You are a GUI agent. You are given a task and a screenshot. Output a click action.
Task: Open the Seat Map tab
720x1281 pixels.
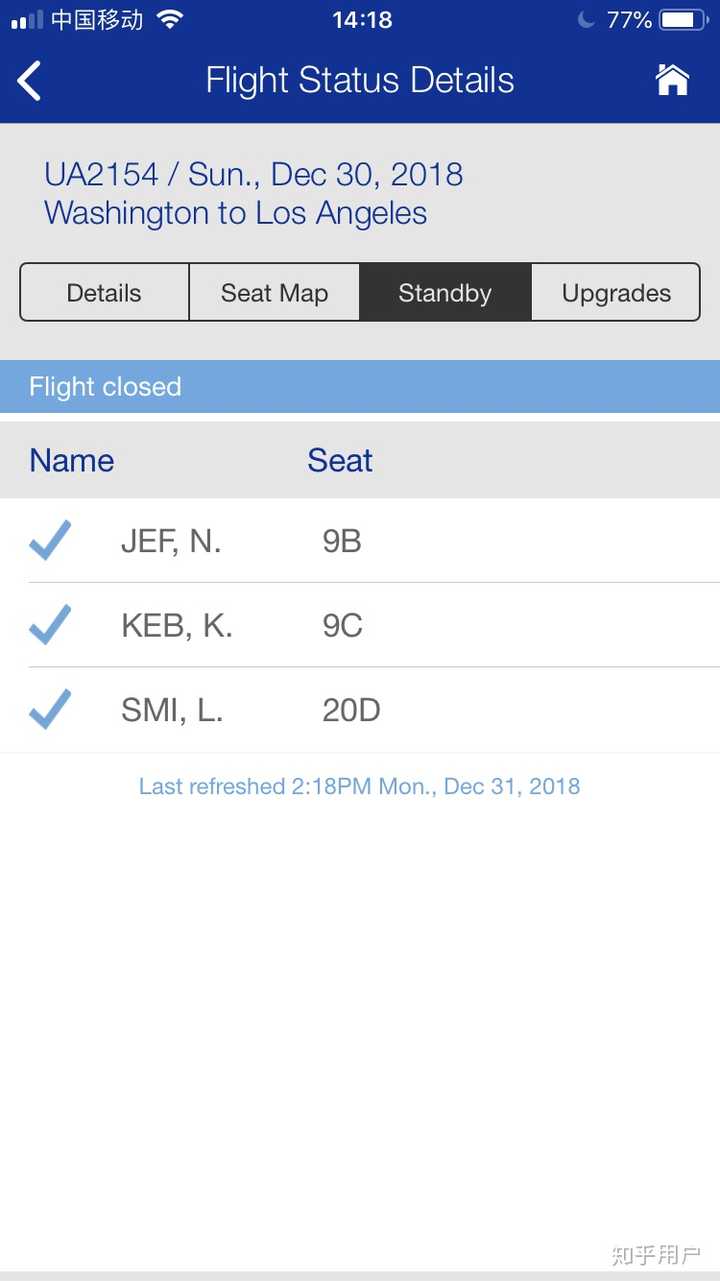(274, 293)
